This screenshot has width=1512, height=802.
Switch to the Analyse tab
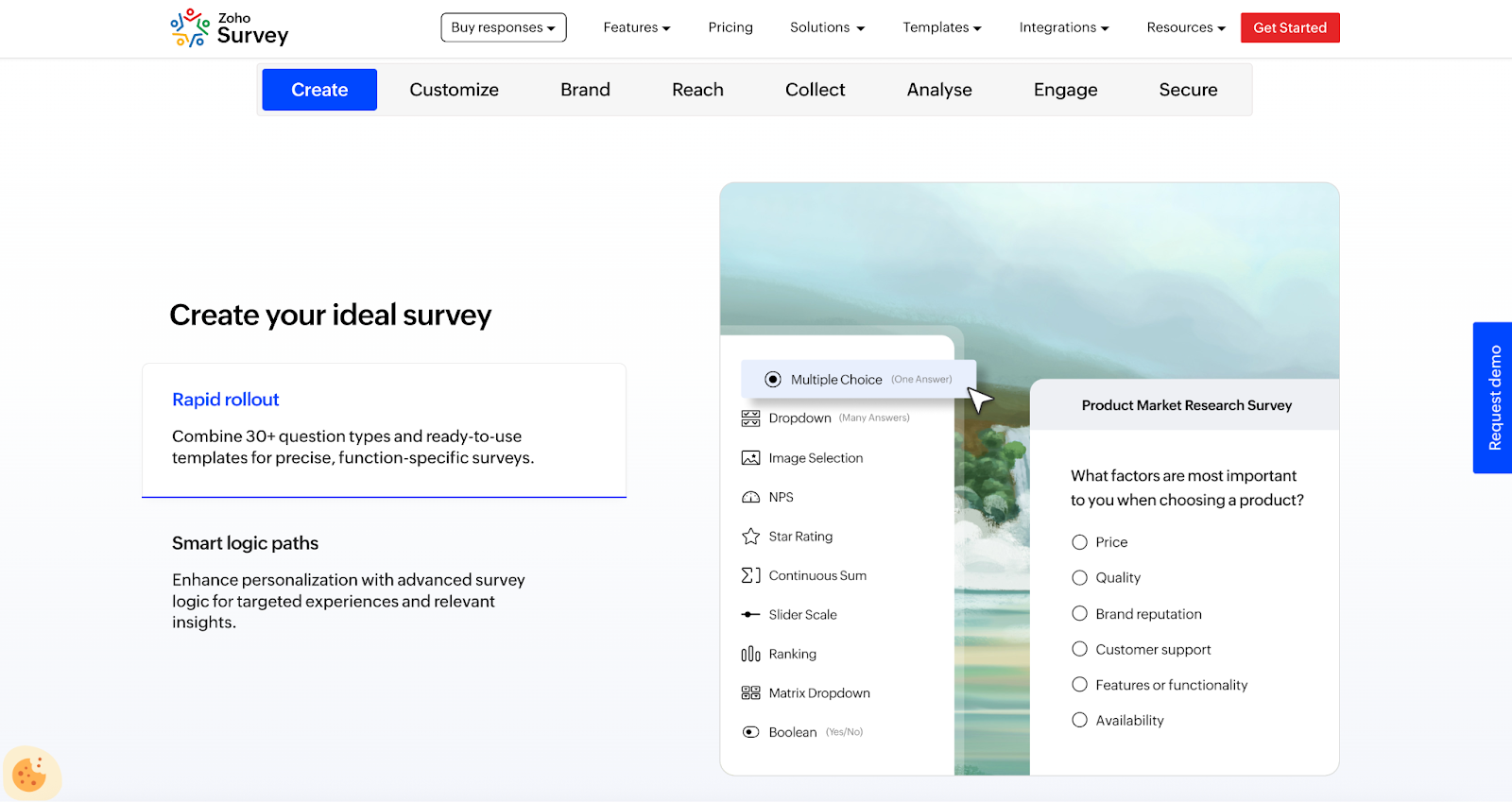click(x=939, y=90)
